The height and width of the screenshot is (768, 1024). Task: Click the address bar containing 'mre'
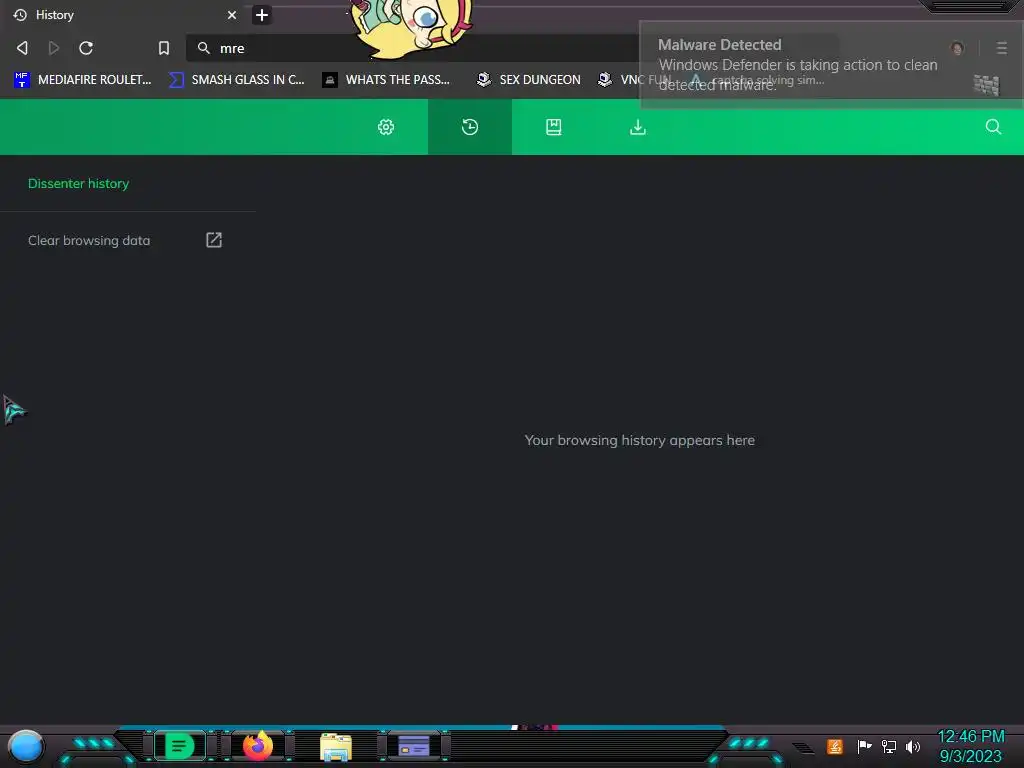pos(411,48)
